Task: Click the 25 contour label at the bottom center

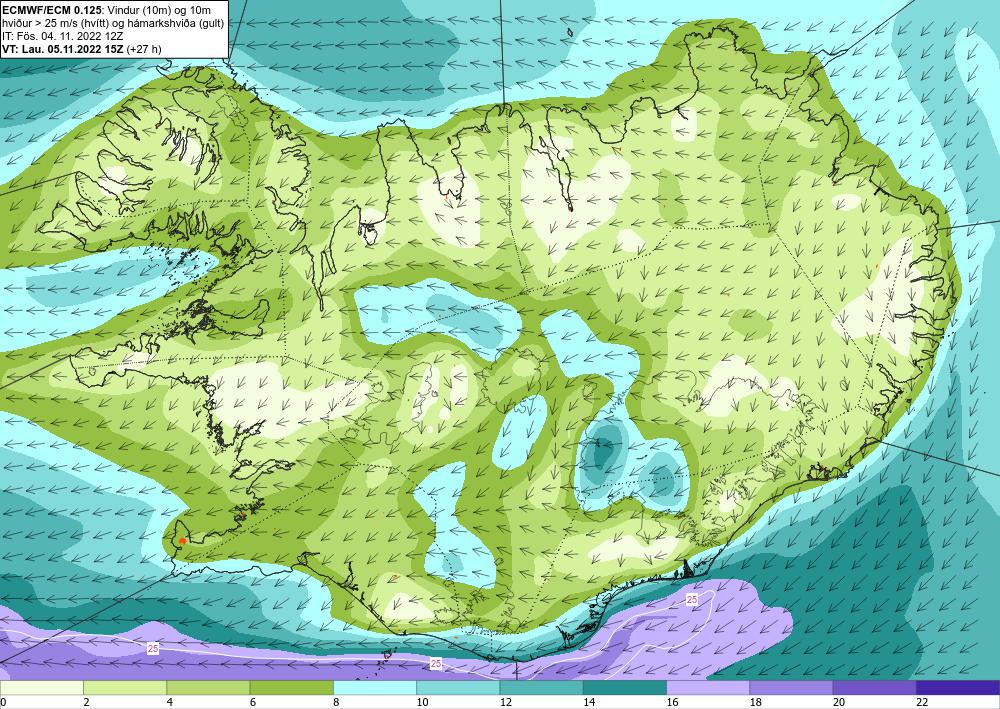Action: click(x=436, y=664)
